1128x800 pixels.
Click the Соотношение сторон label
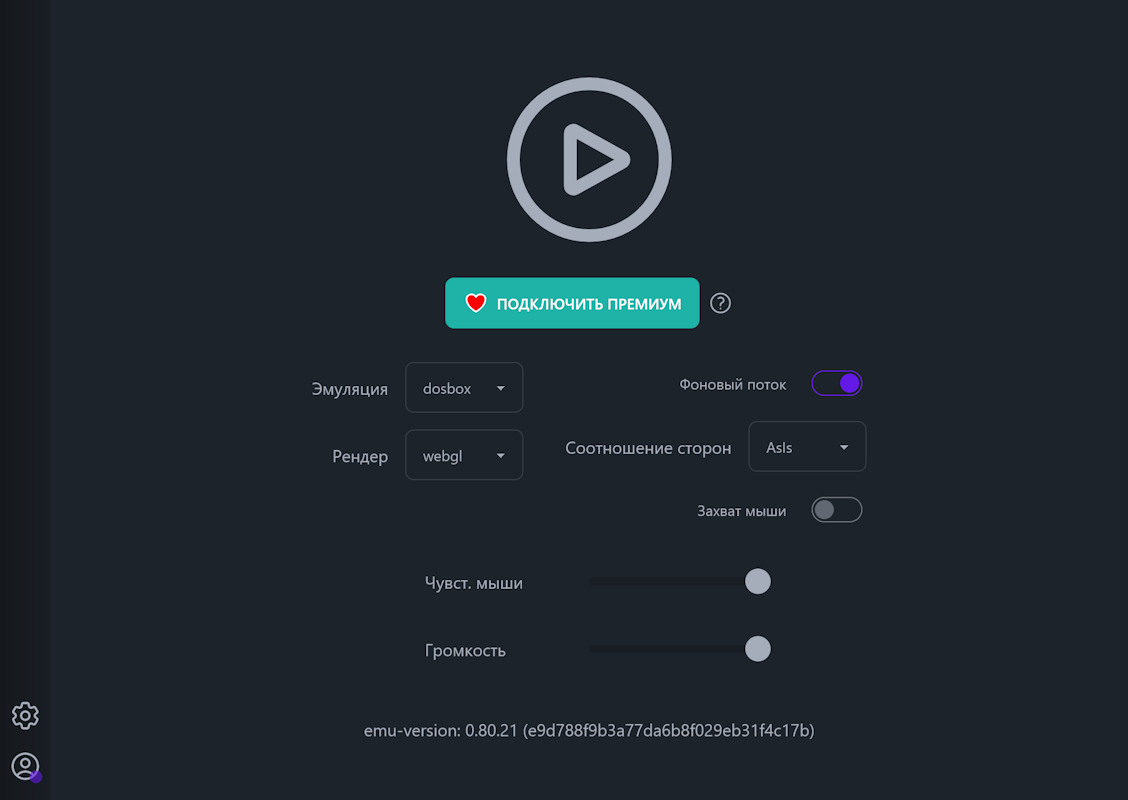click(x=648, y=448)
